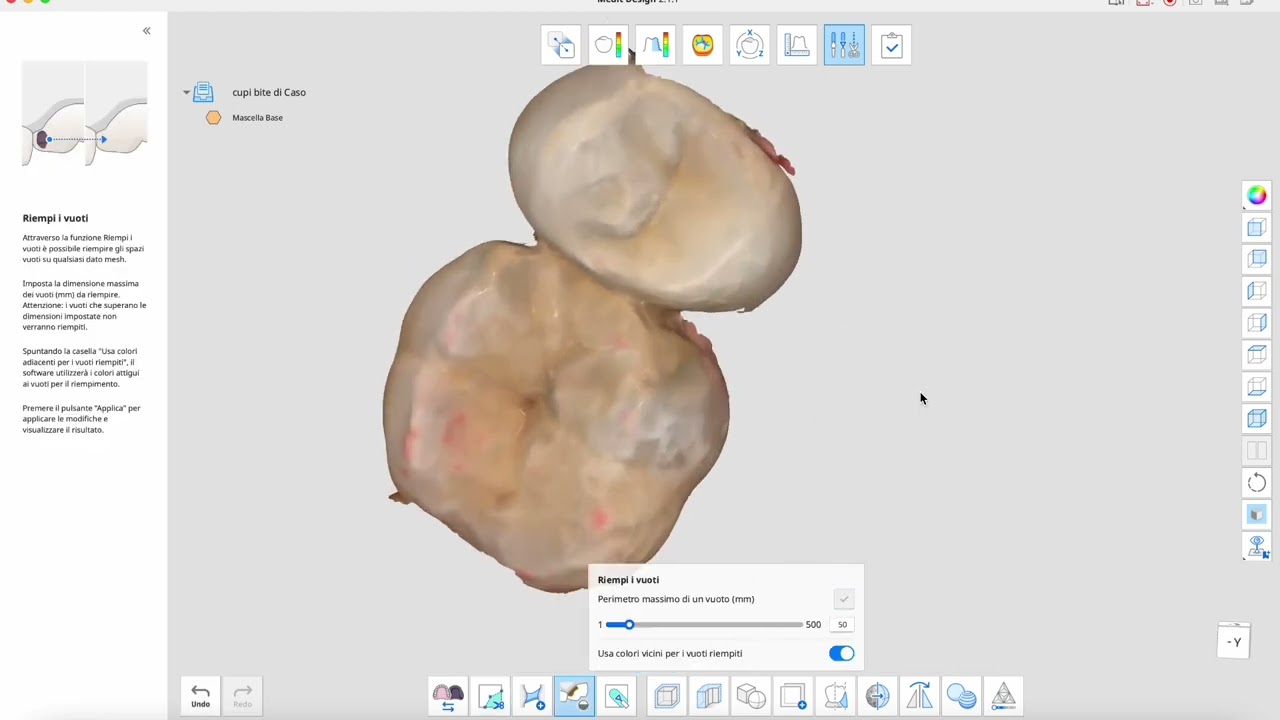Select the third cube view orientation icon
Screen dimensions: 1280x720
(1257, 291)
